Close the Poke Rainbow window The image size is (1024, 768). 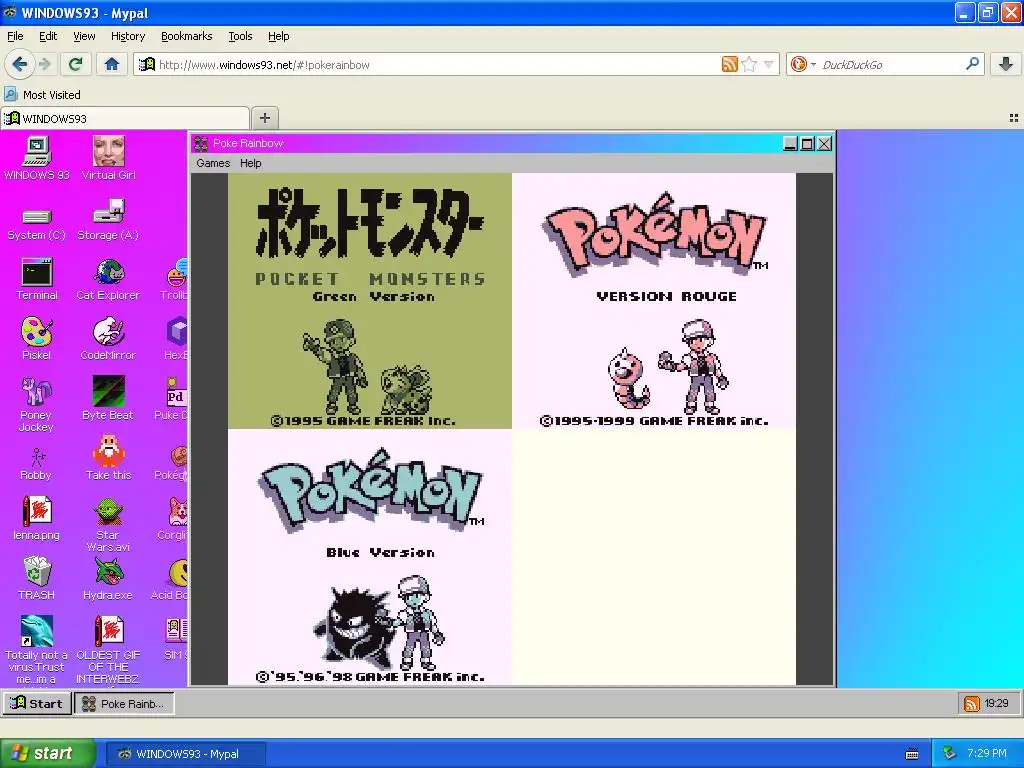coord(824,144)
